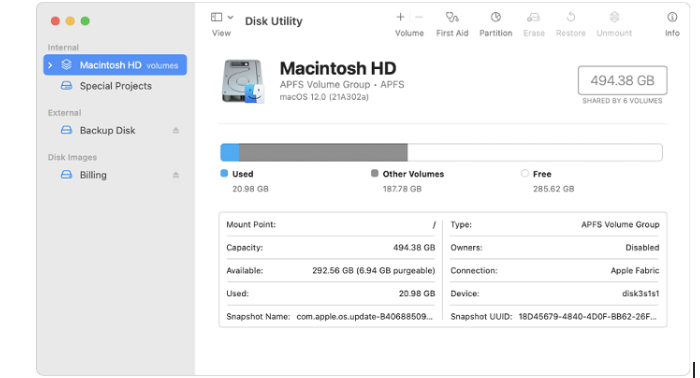Click the 187.78 GB Other Volumes value
Screen dimensions: 700x378
pos(402,189)
